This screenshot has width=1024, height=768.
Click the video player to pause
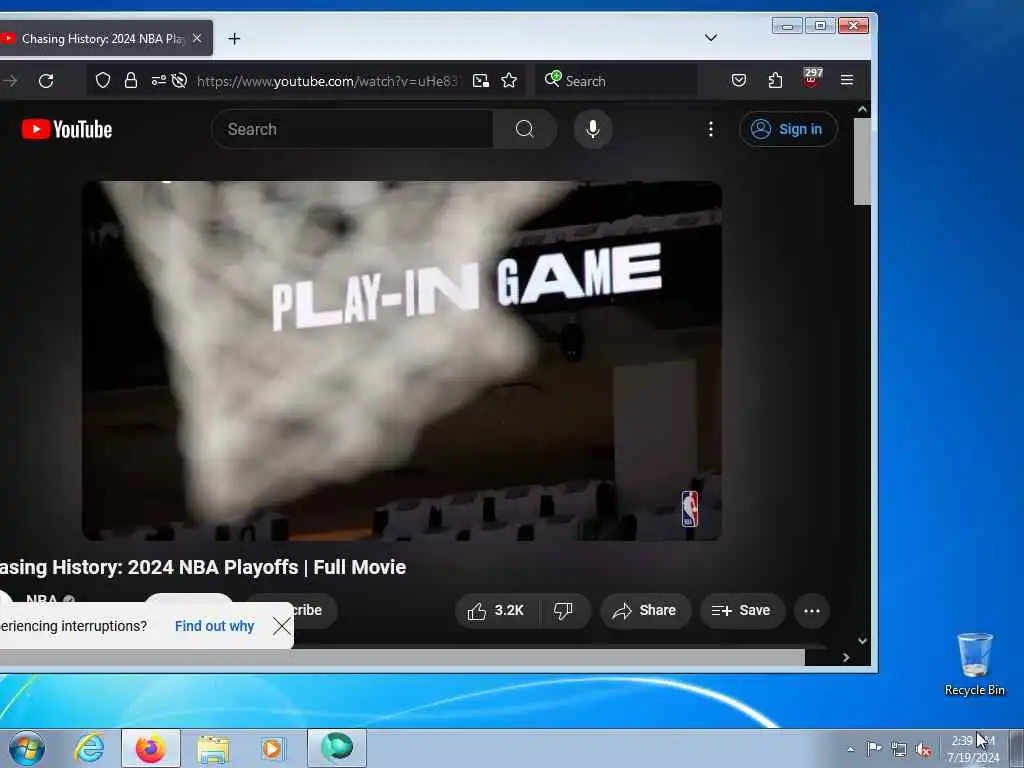click(x=402, y=360)
